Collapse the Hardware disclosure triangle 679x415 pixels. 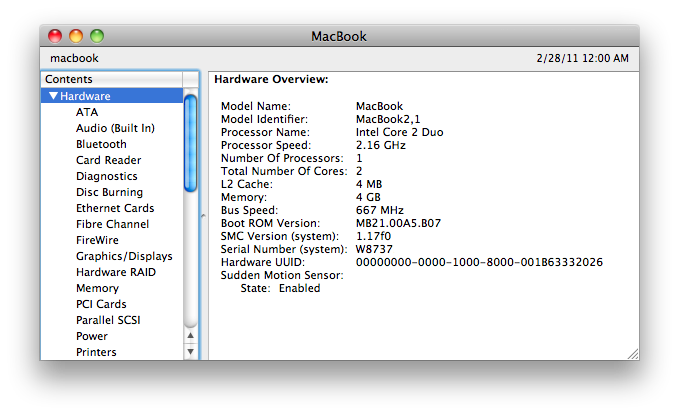pyautogui.click(x=53, y=96)
